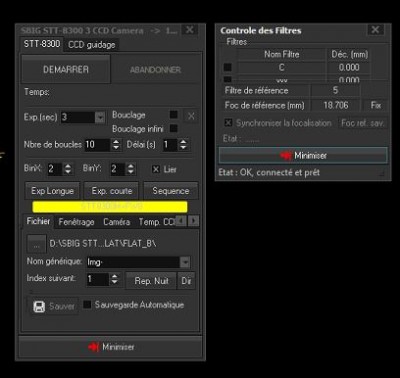This screenshot has height=378, width=400.
Task: Adjust the Nbre de boucles stepper arrows
Action: [116, 144]
